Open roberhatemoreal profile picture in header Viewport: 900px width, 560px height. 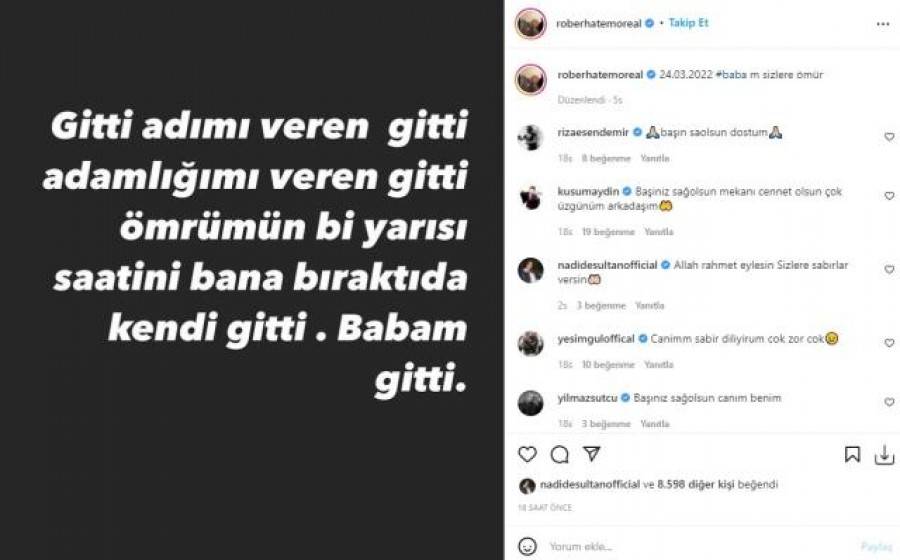530,24
